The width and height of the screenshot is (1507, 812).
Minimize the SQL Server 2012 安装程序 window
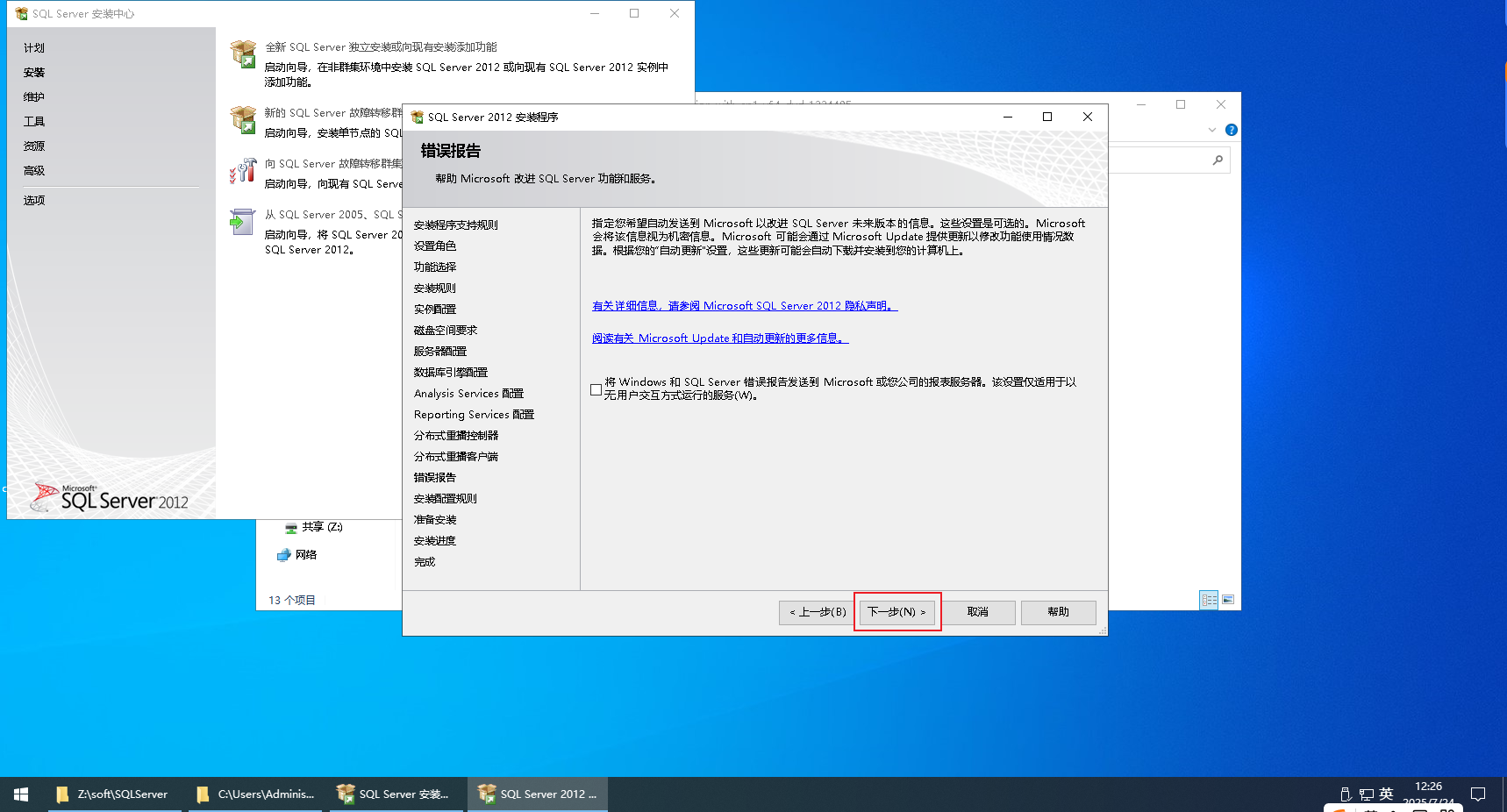(1008, 117)
